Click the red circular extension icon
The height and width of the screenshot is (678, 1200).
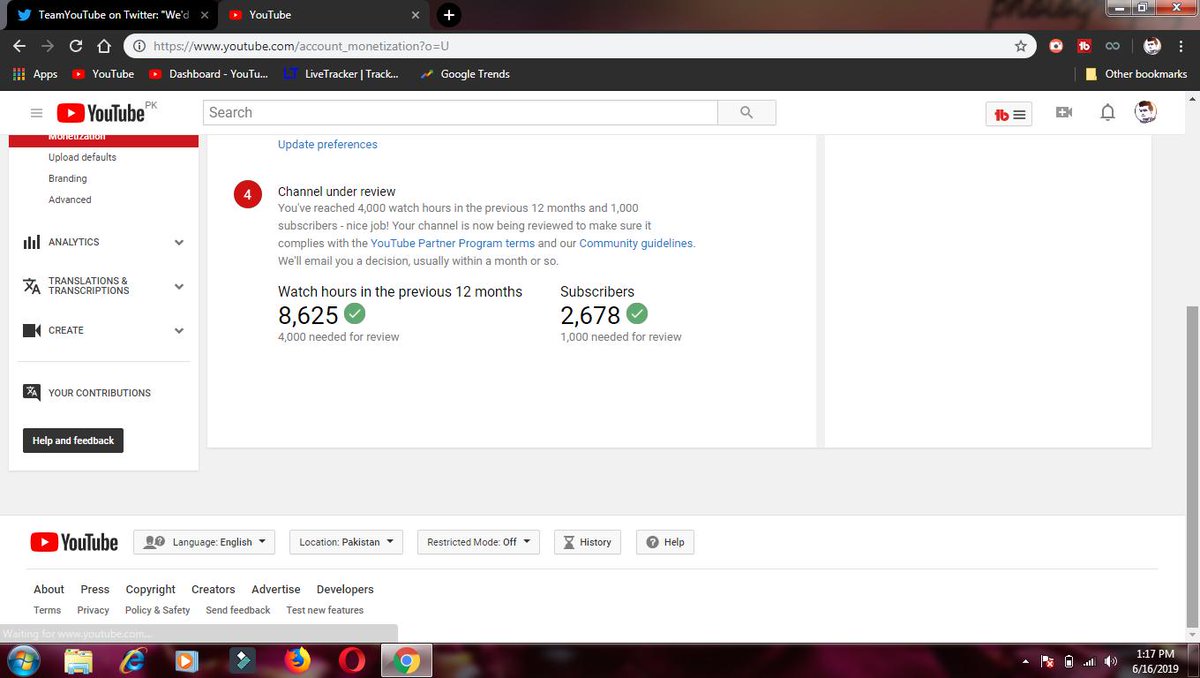click(1056, 46)
